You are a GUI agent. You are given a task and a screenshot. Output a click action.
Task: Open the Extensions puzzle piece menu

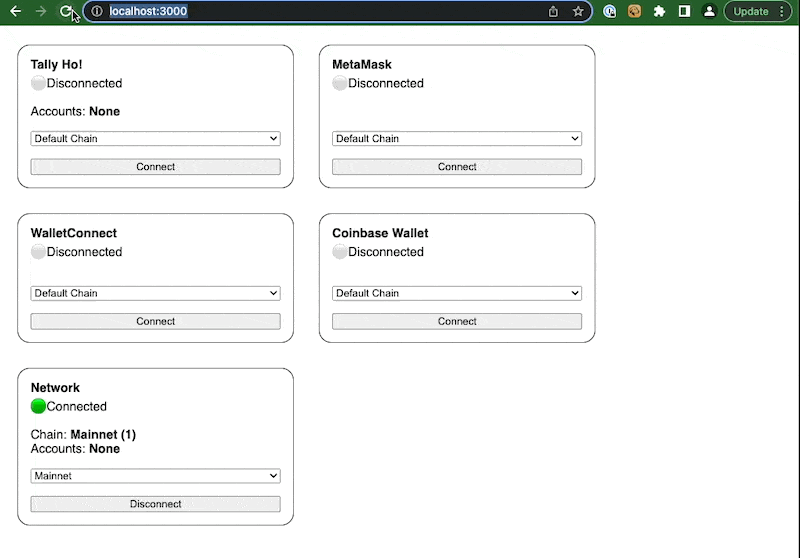click(659, 11)
